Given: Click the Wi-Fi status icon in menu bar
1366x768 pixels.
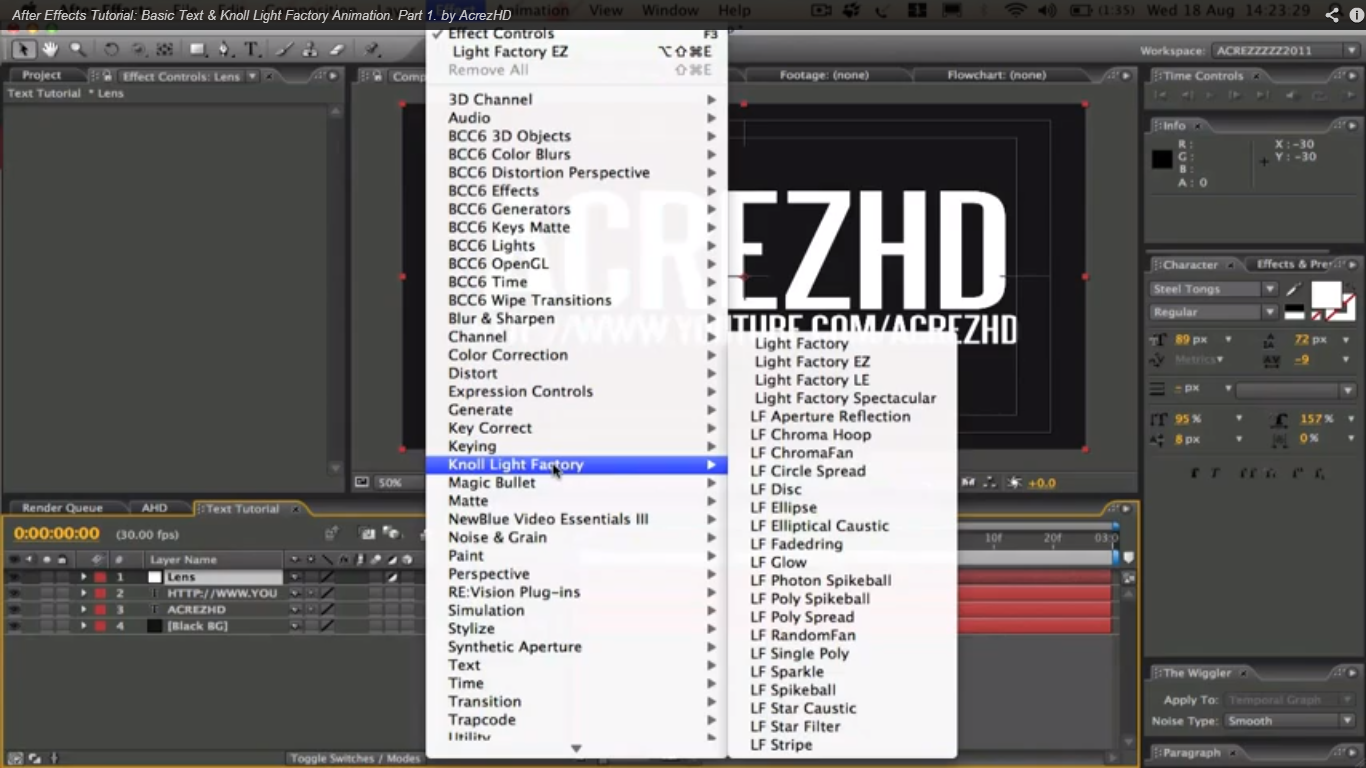Looking at the screenshot, I should (1016, 11).
